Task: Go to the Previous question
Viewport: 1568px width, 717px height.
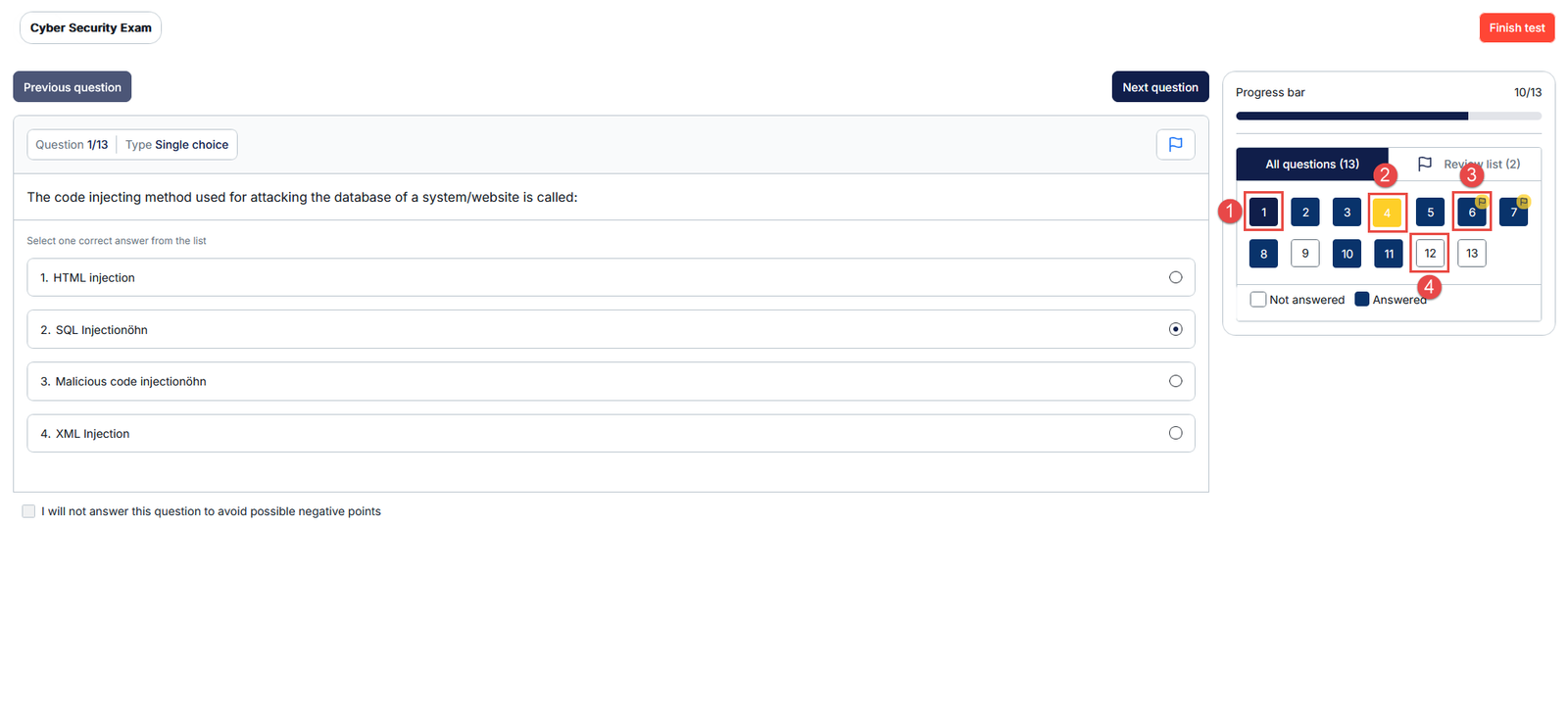Action: pos(73,87)
